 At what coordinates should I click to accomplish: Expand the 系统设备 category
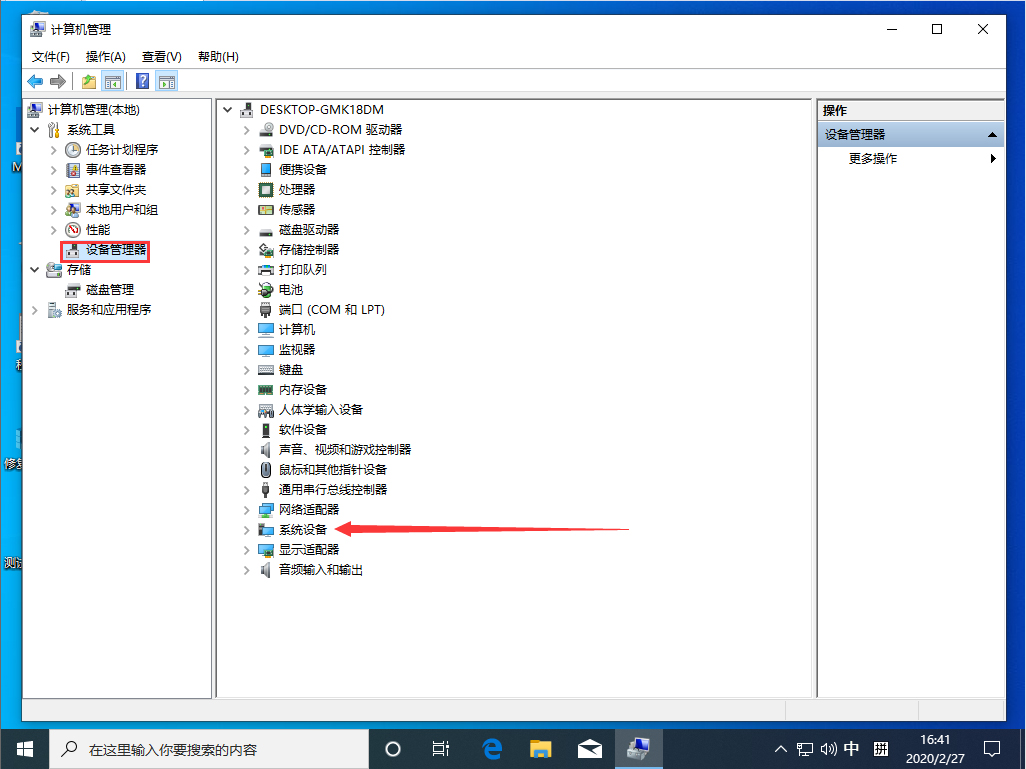click(245, 529)
